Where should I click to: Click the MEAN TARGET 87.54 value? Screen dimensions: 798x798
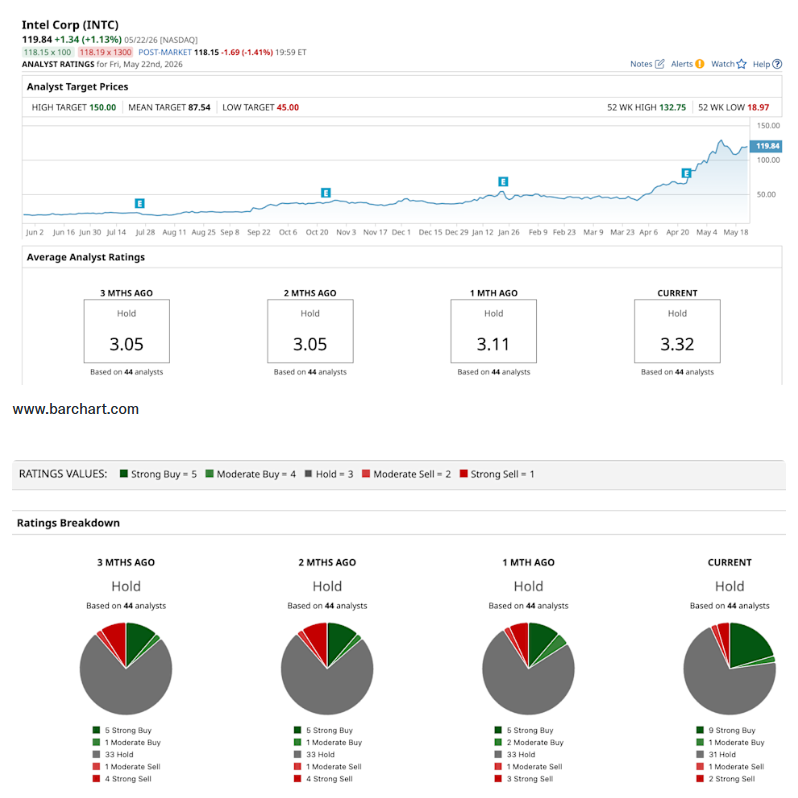(199, 107)
